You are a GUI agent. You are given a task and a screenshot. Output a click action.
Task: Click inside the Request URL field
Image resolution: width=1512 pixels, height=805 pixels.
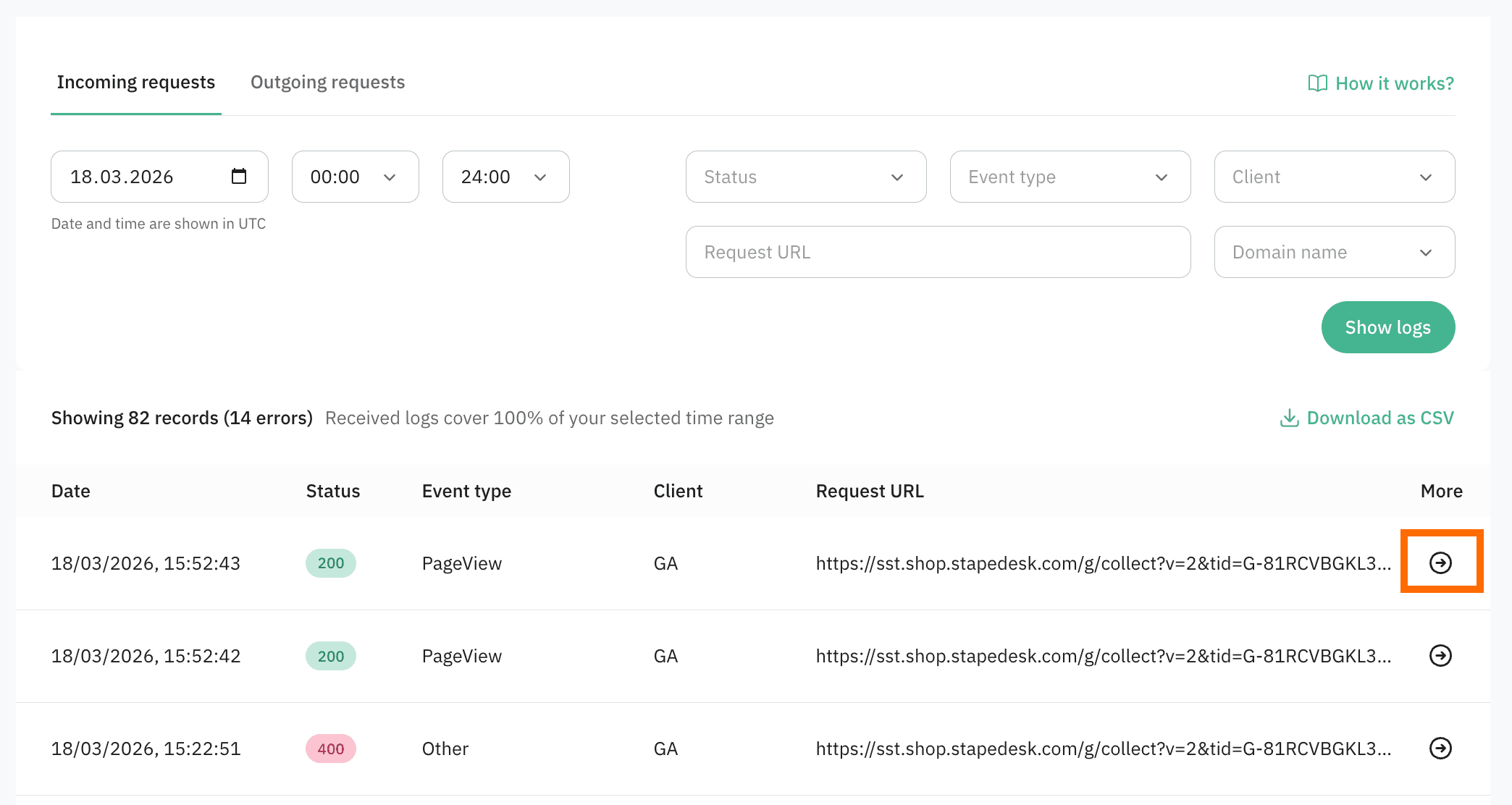click(x=938, y=252)
